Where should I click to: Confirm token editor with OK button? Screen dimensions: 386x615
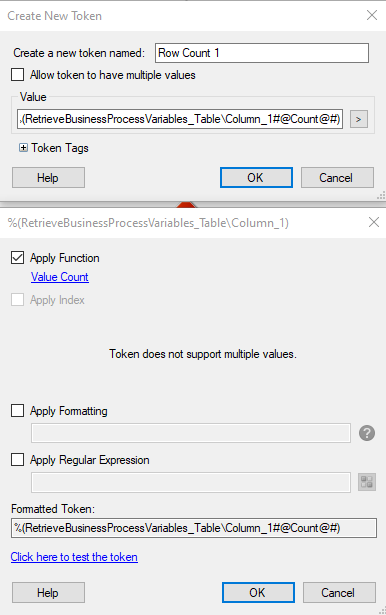(x=258, y=592)
